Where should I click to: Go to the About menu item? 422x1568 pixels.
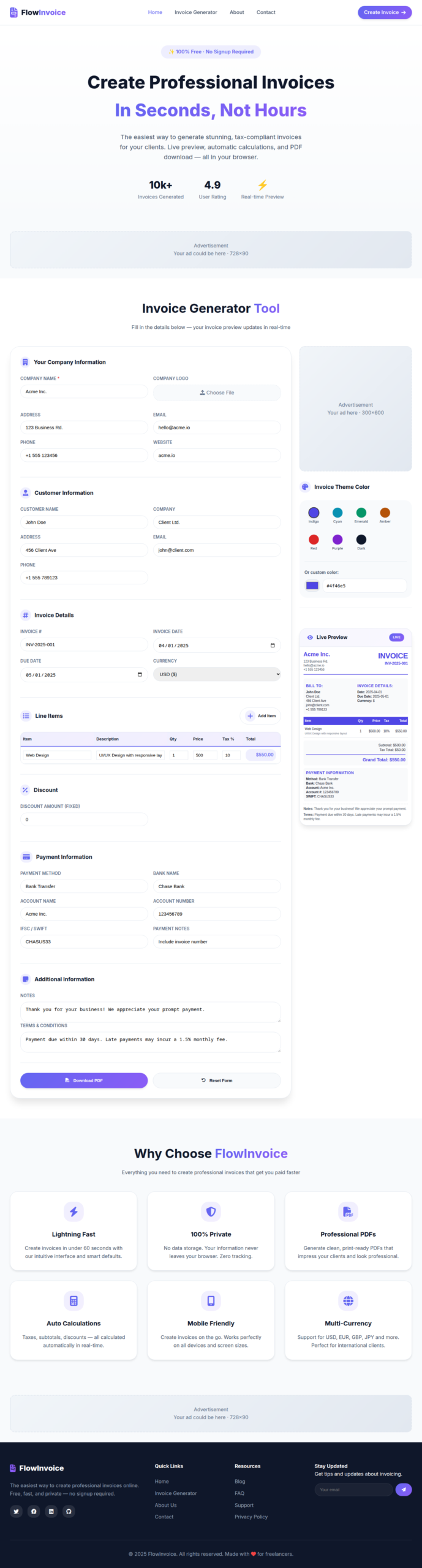tap(236, 12)
